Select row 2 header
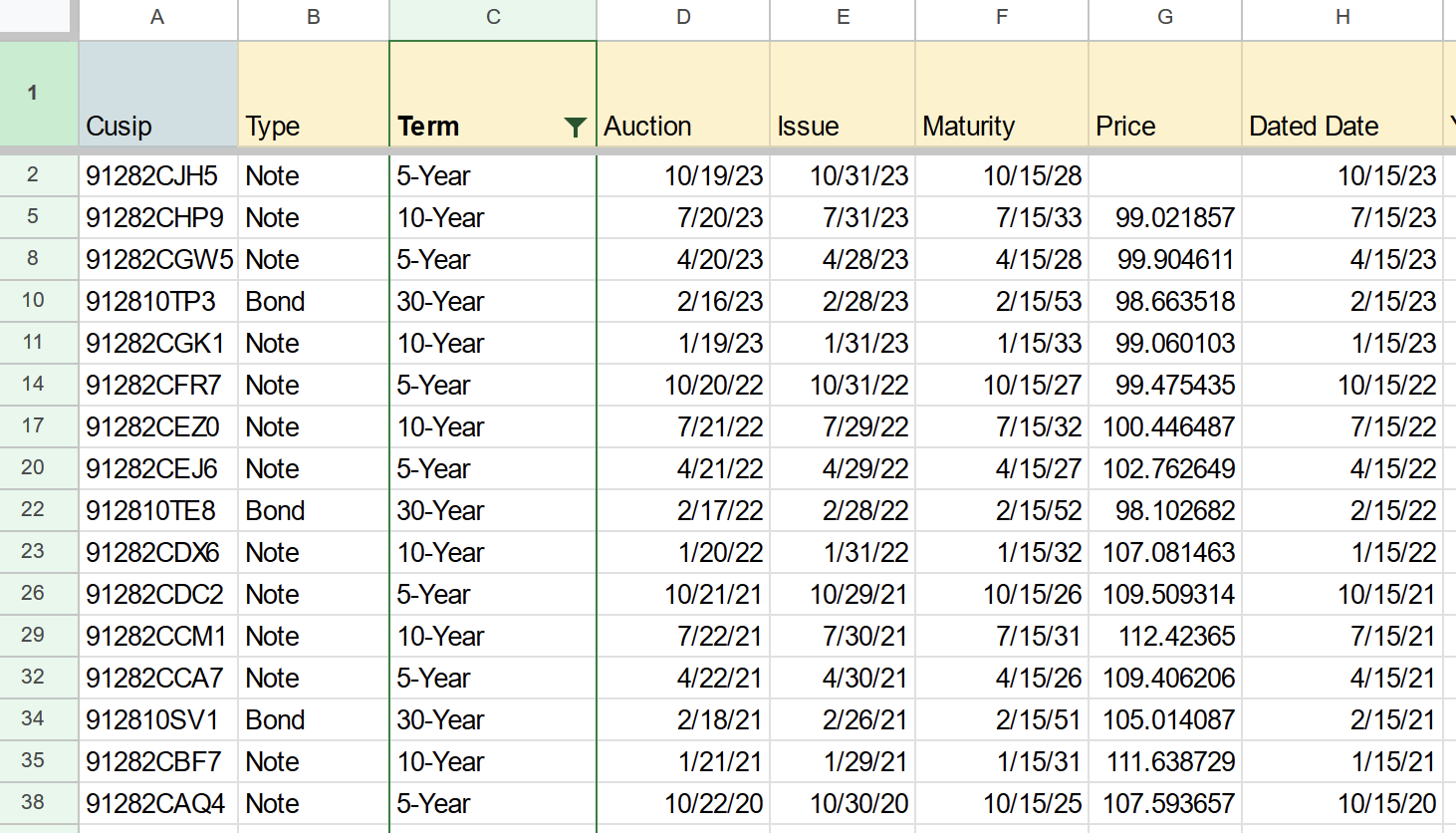Viewport: 1456px width, 833px height. (x=38, y=175)
